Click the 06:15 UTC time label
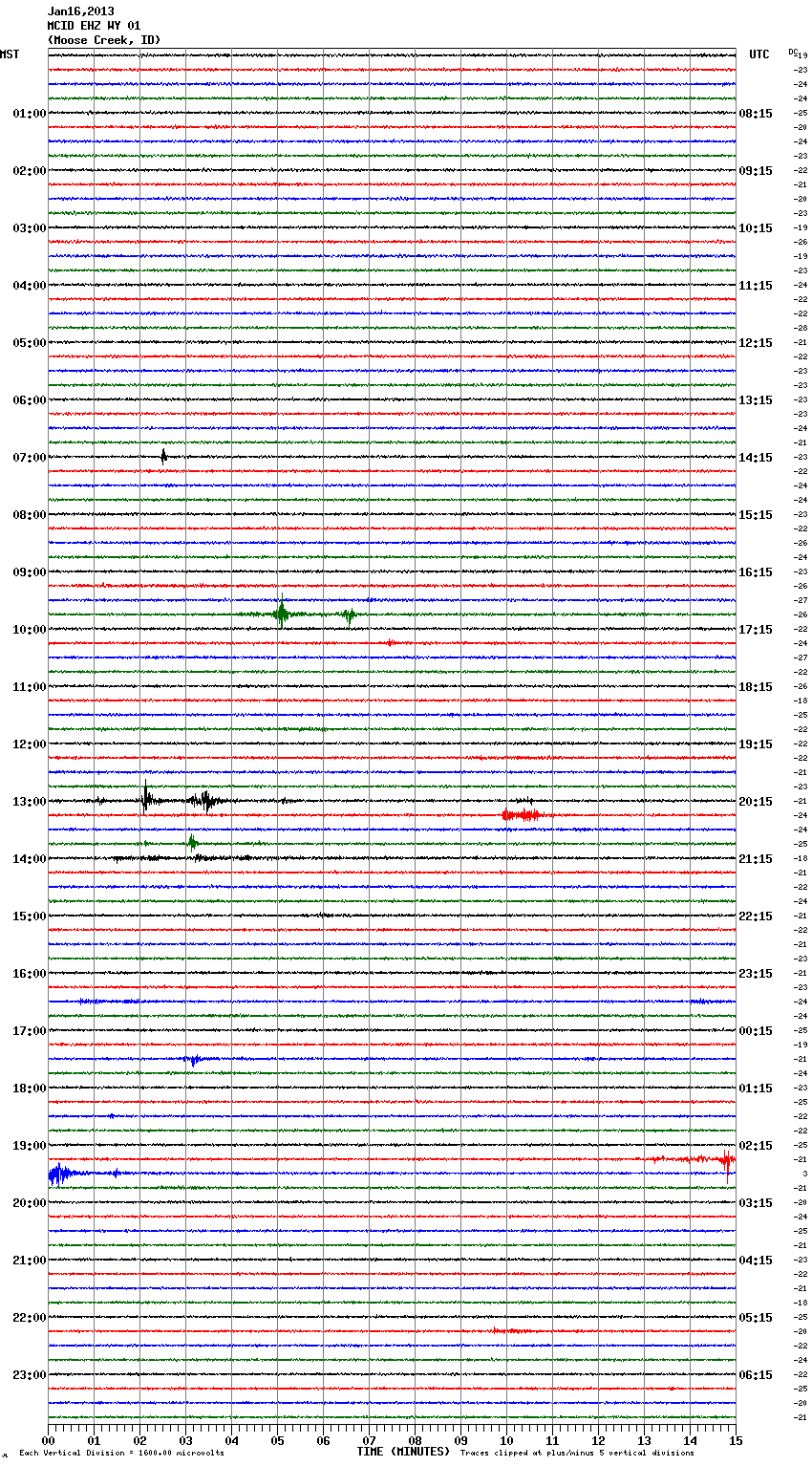 [756, 1375]
